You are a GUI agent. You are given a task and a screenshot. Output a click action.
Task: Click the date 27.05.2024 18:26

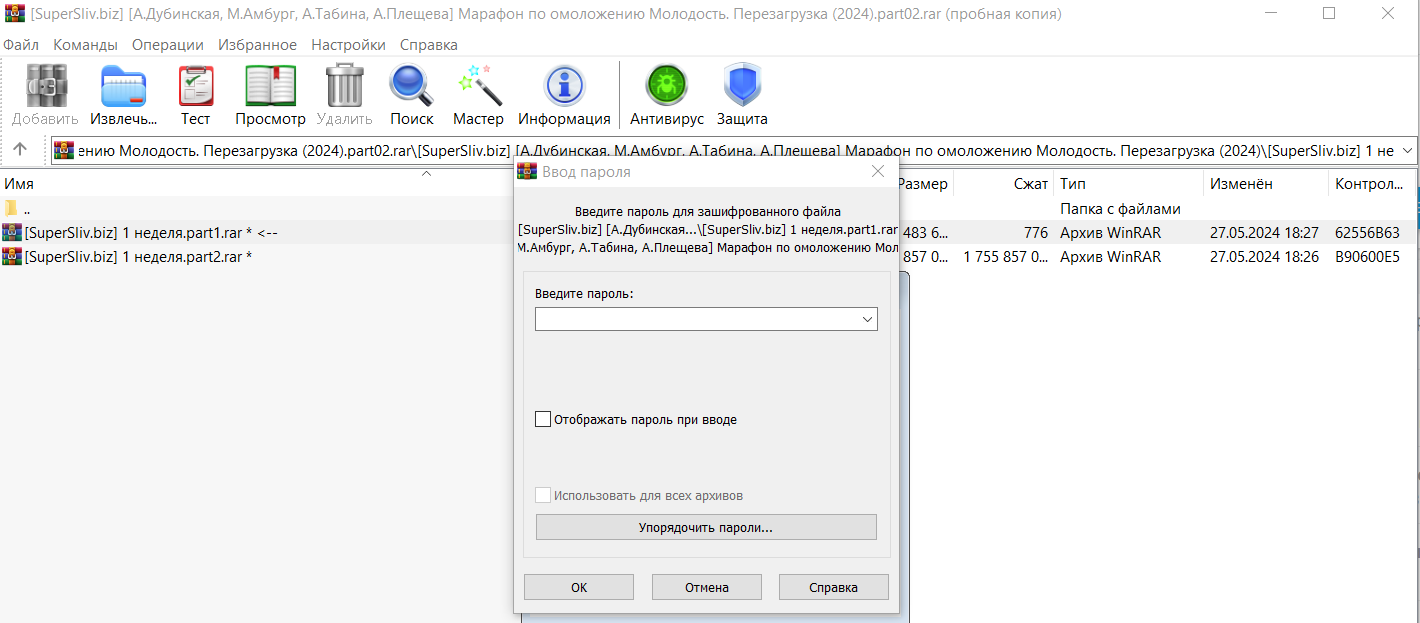pyautogui.click(x=1264, y=257)
